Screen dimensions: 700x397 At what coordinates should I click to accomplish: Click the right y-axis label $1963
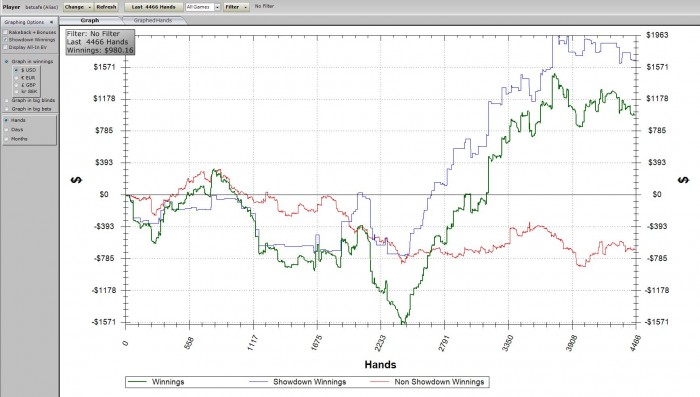coord(657,35)
